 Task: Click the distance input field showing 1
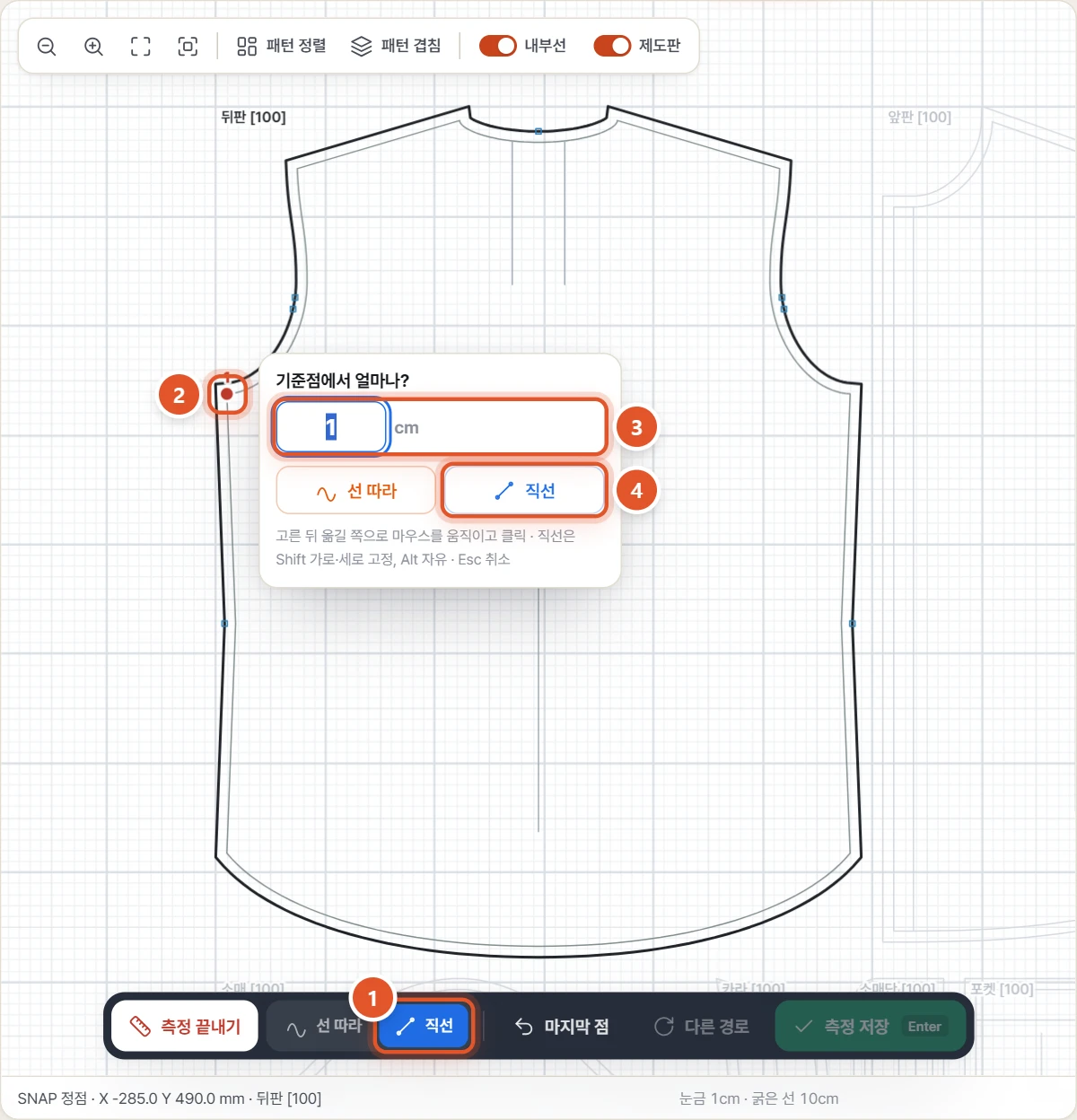pos(331,427)
